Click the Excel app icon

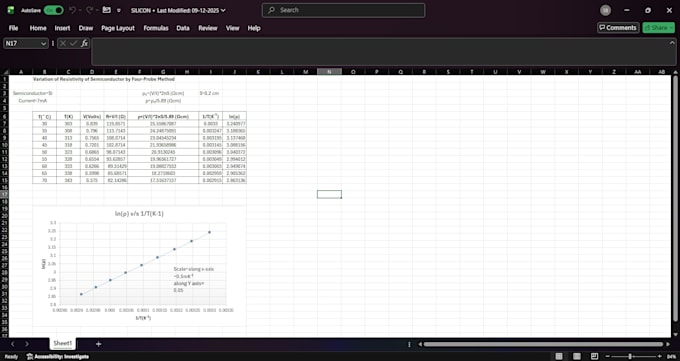pyautogui.click(x=10, y=10)
